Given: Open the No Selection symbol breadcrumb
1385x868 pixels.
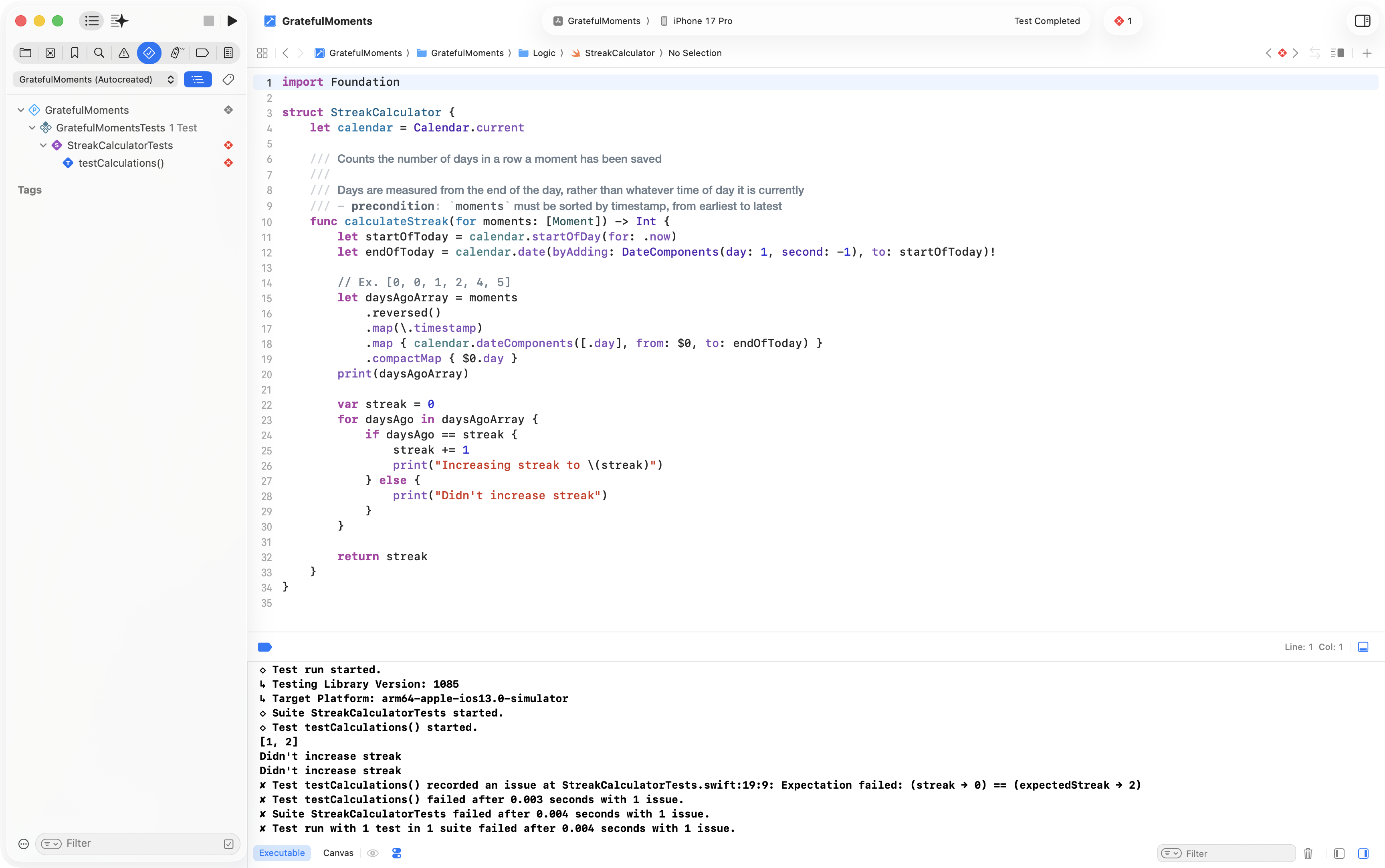Looking at the screenshot, I should coord(695,53).
